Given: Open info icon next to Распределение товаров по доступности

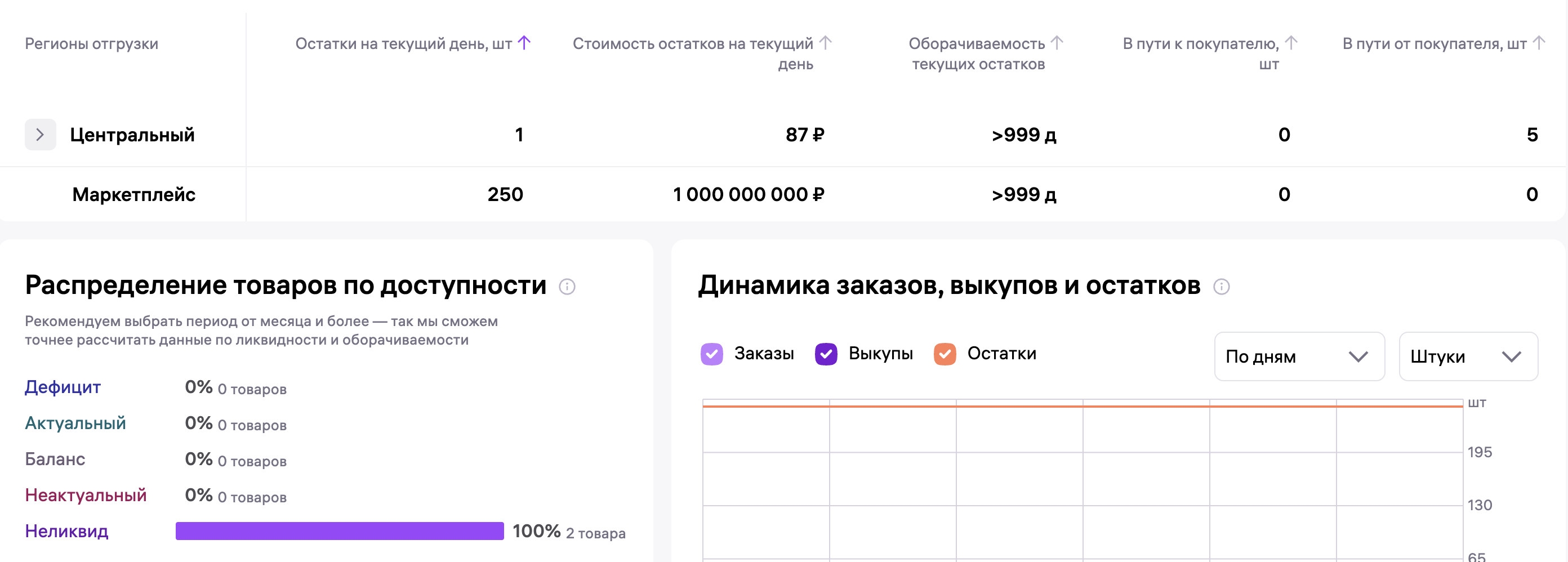Looking at the screenshot, I should click(x=567, y=286).
